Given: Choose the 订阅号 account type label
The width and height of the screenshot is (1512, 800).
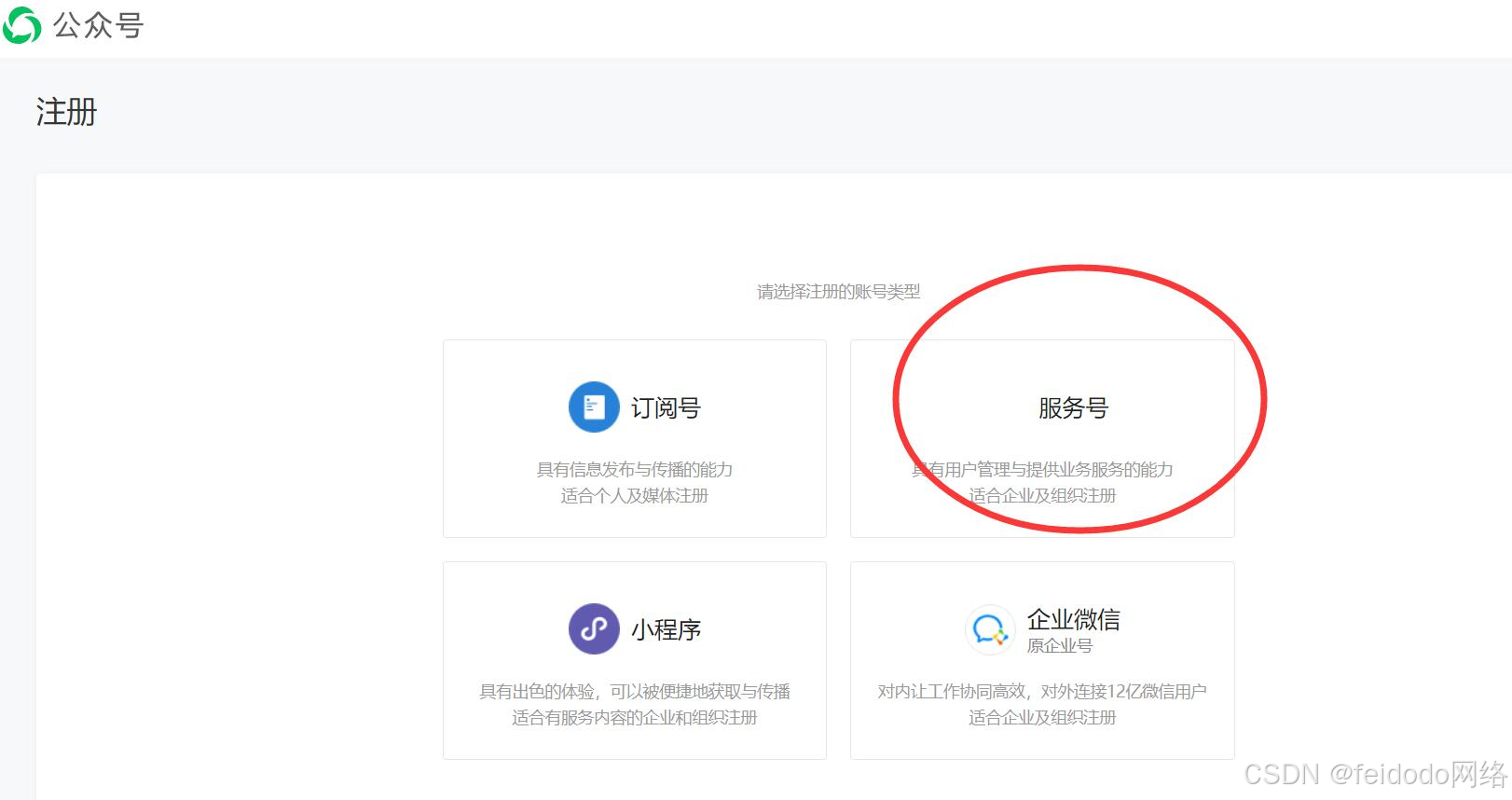Looking at the screenshot, I should (x=666, y=407).
